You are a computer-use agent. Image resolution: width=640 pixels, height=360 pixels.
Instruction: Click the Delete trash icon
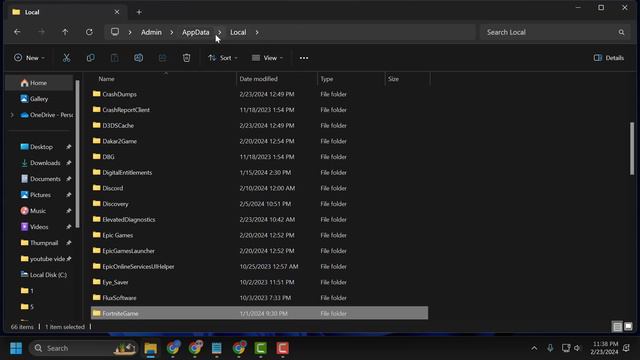point(187,58)
